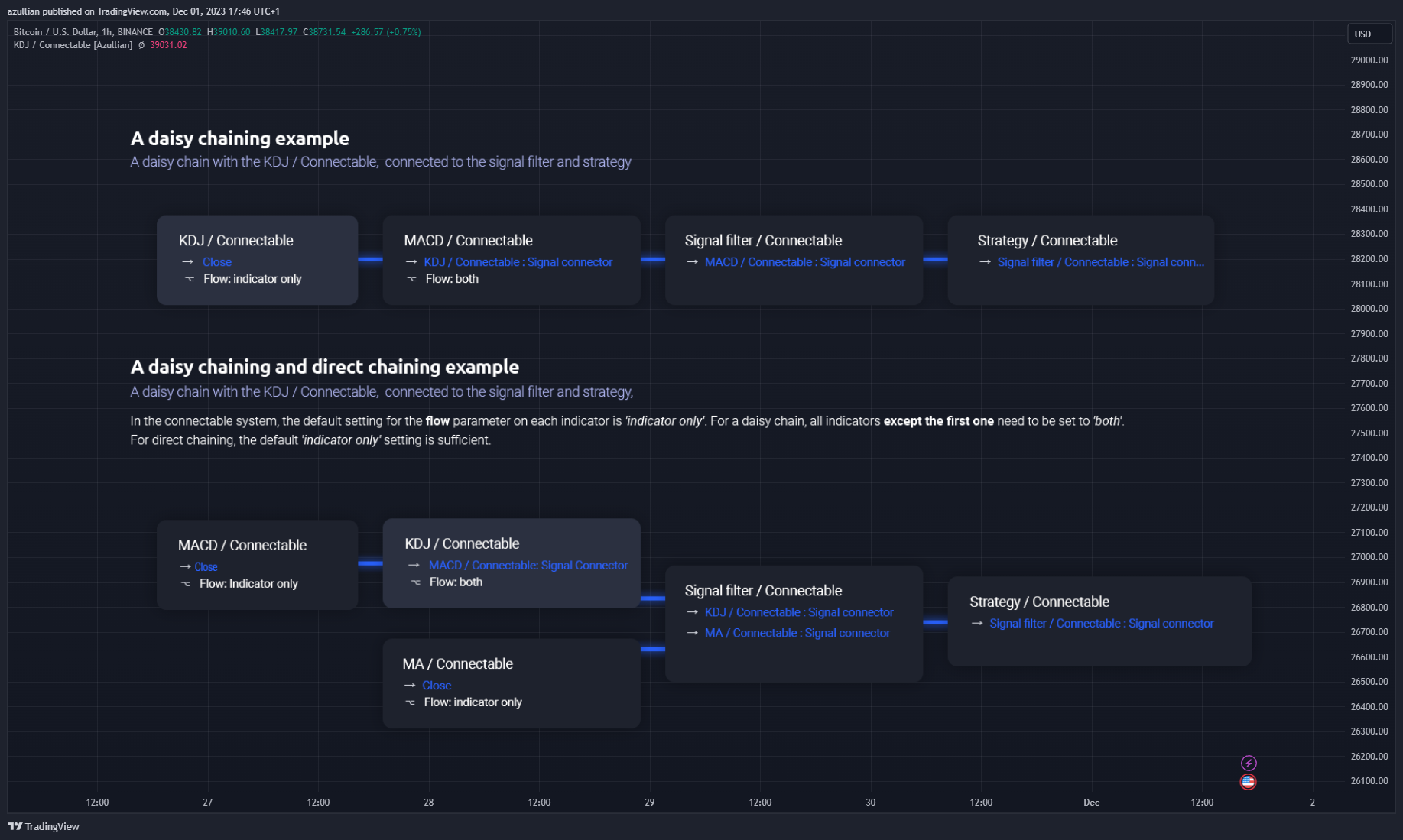Click the MA / Connectable box title
The width and height of the screenshot is (1403, 840).
(x=457, y=664)
